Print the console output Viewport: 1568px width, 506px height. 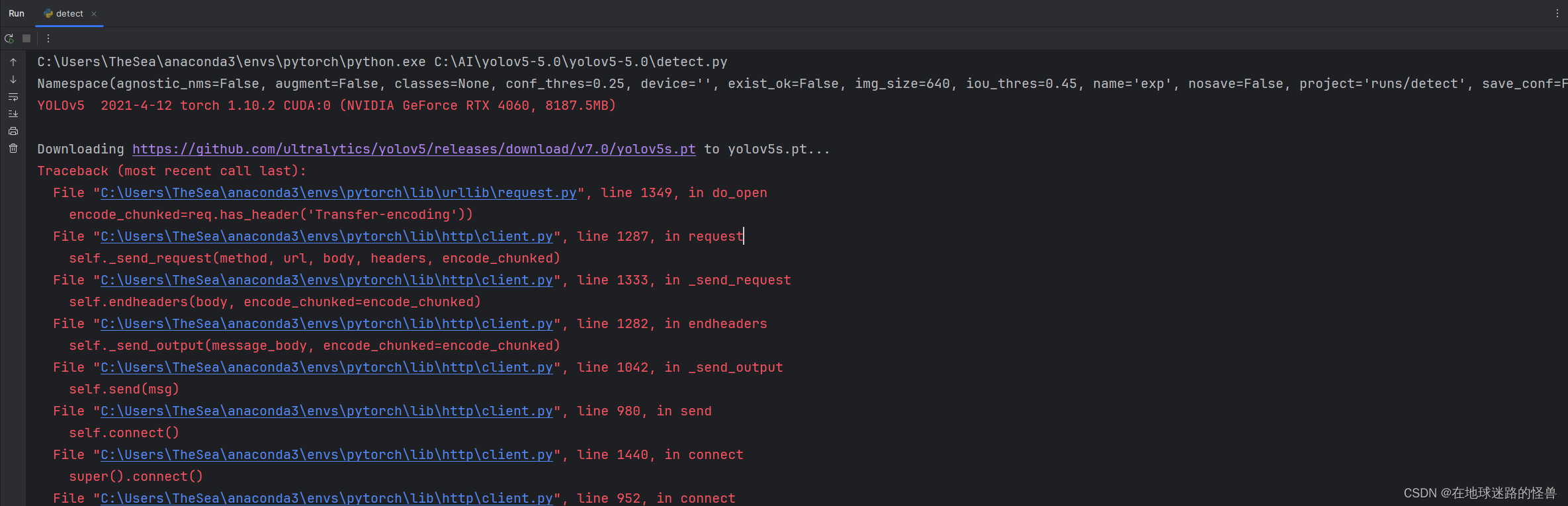point(13,131)
